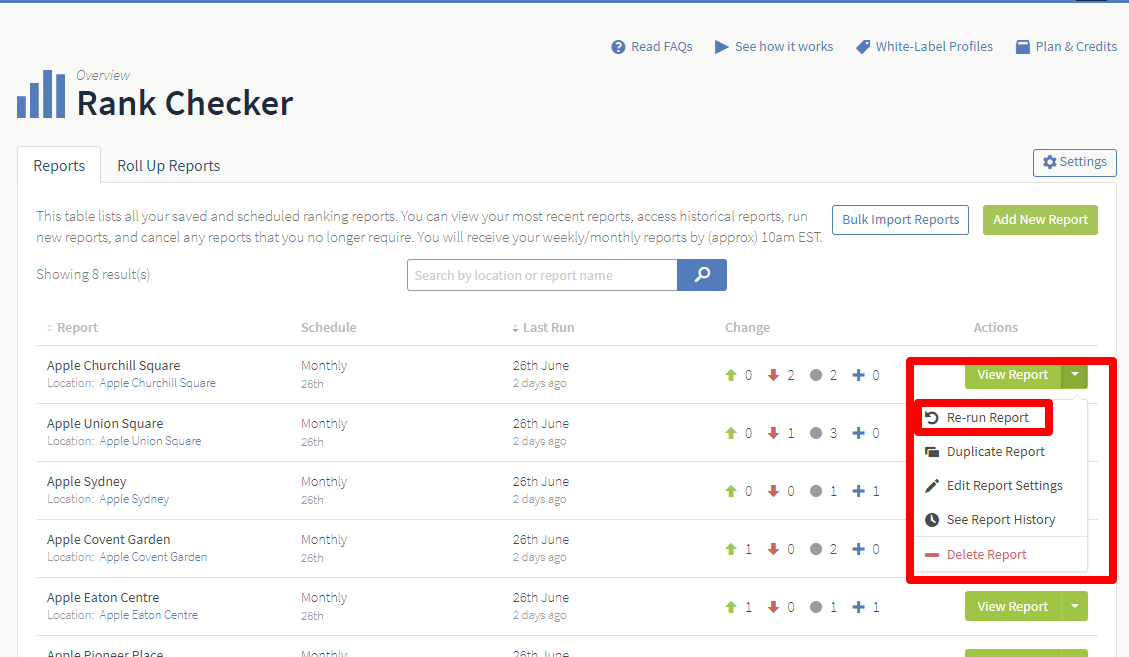Open the Read FAQs link
The image size is (1129, 657).
(x=652, y=47)
